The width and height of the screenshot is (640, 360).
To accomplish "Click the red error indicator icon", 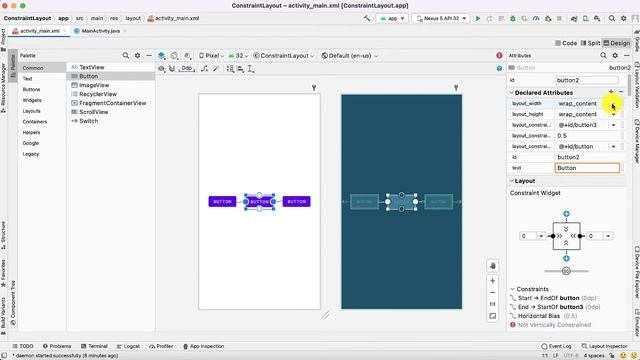I will 499,56.
